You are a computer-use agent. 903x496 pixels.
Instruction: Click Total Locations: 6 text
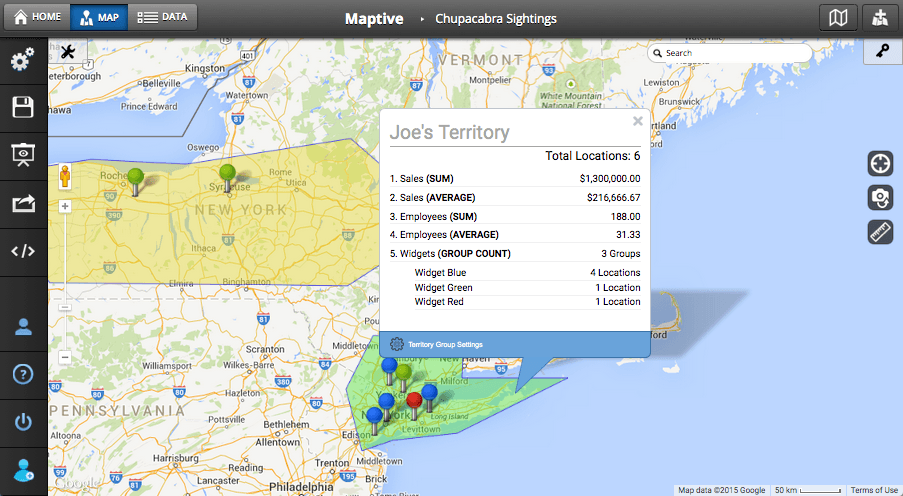click(593, 156)
